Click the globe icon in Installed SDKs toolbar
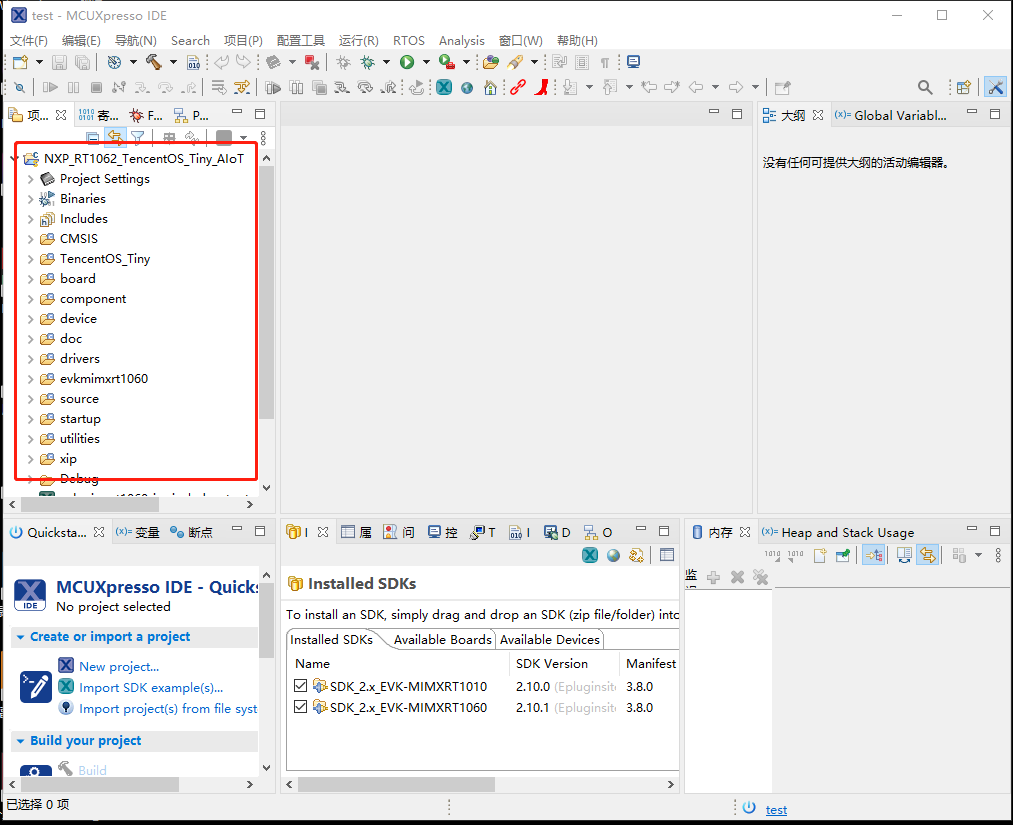This screenshot has height=825, width=1013. pos(613,555)
